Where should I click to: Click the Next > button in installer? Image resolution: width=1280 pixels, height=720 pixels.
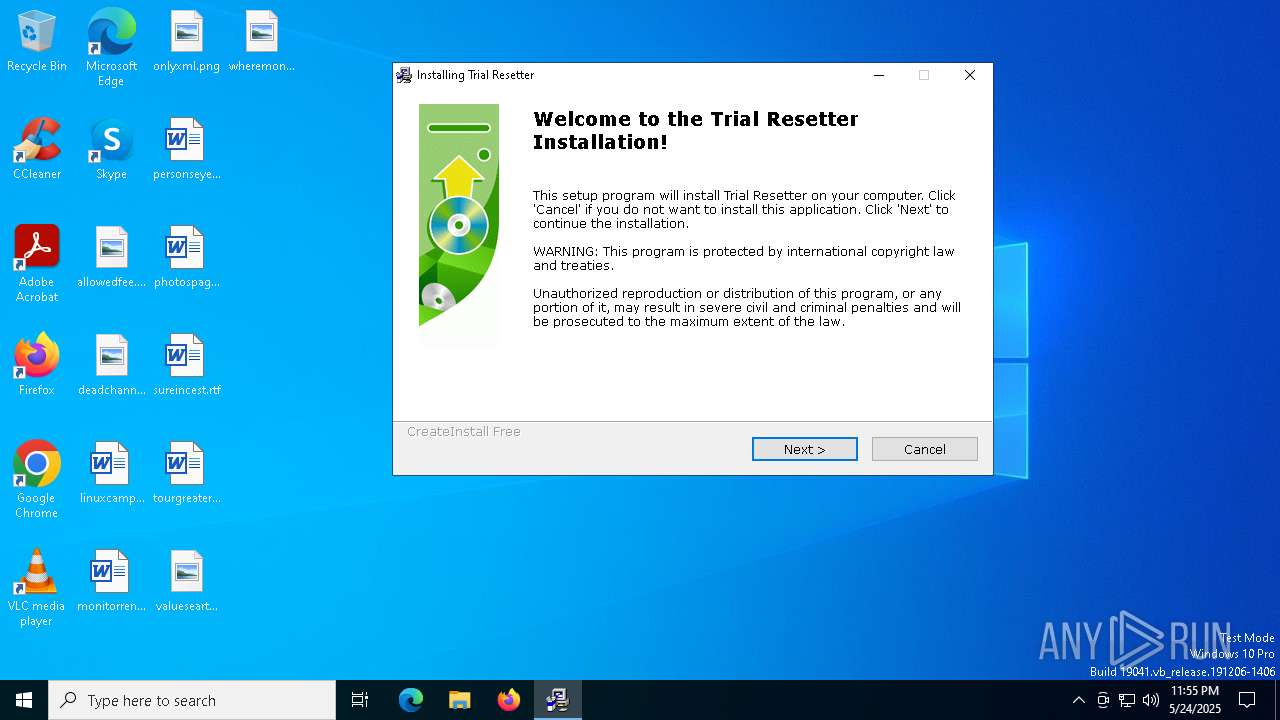(x=804, y=449)
